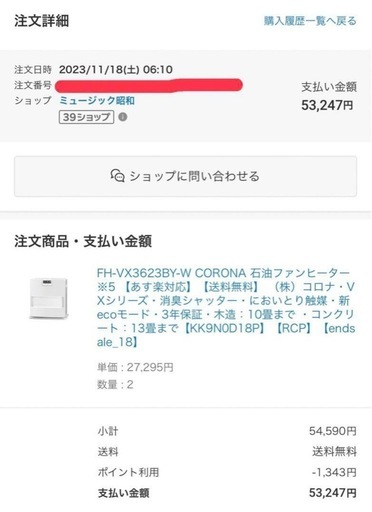Click the info icon beside 39ショップ
Image resolution: width=372 pixels, height=512 pixels.
coord(123,117)
